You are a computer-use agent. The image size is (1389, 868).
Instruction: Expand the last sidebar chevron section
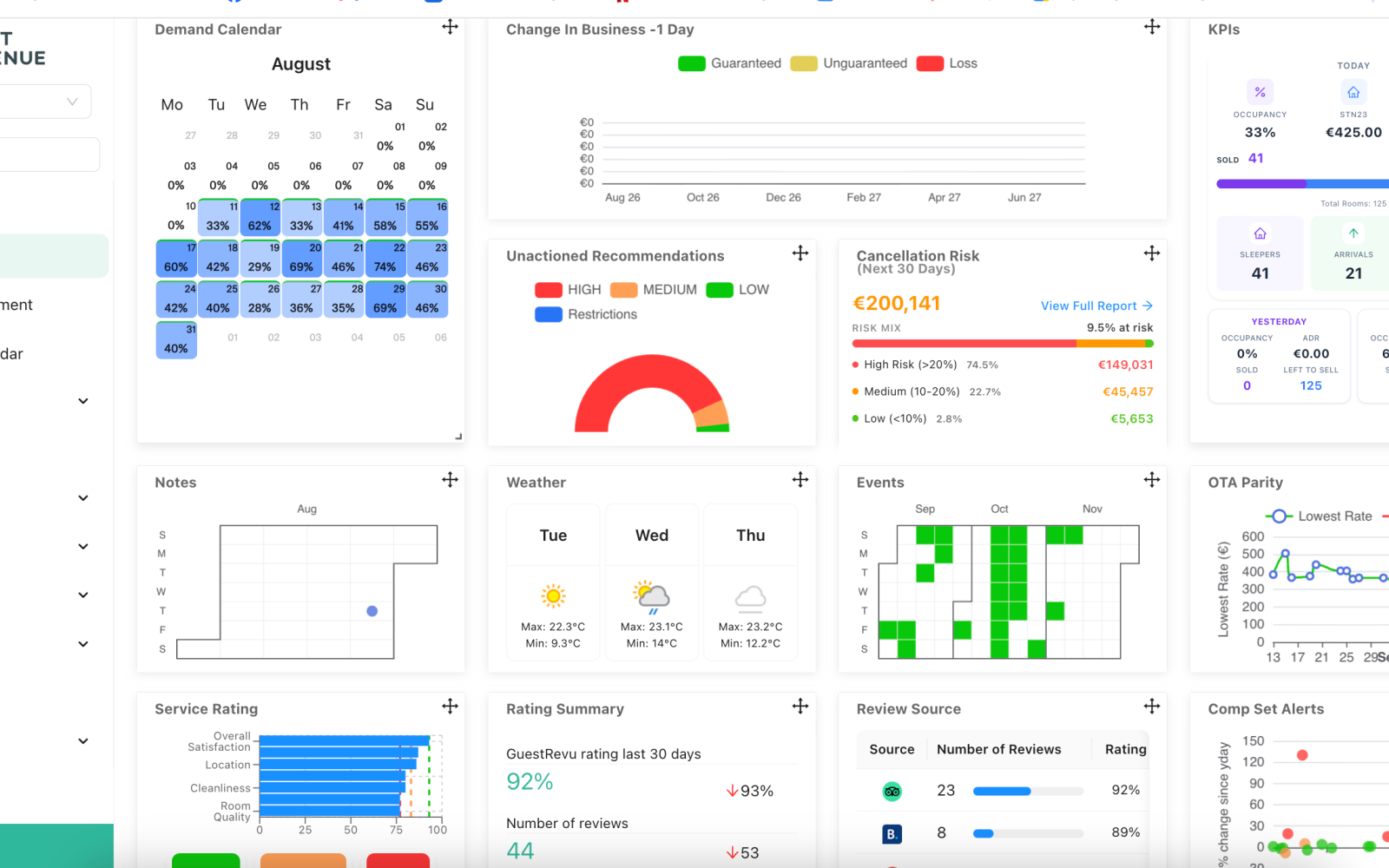(83, 741)
